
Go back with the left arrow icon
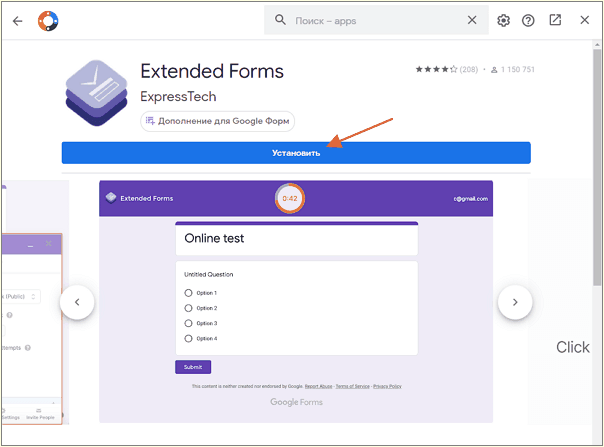(18, 21)
